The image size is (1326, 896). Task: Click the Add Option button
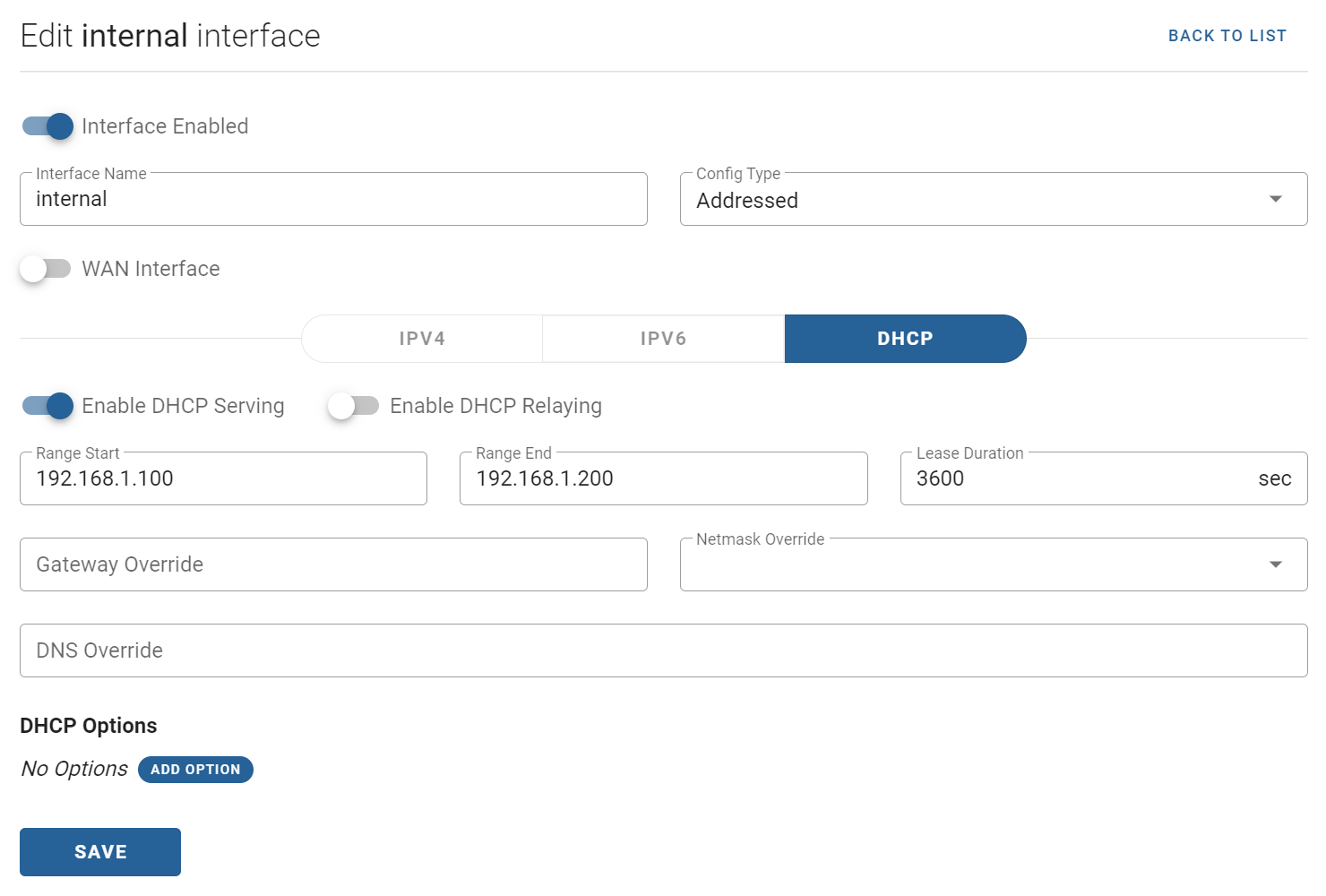point(195,770)
